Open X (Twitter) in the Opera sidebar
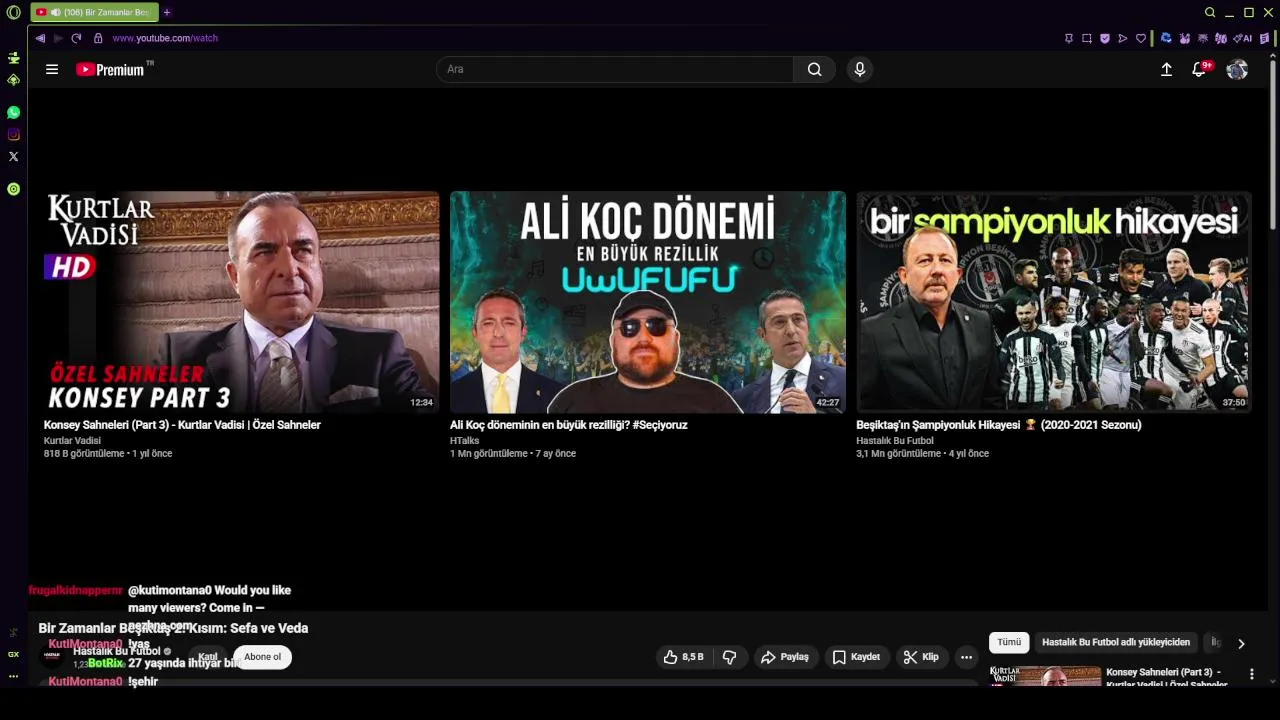This screenshot has width=1280, height=720. pyautogui.click(x=13, y=157)
